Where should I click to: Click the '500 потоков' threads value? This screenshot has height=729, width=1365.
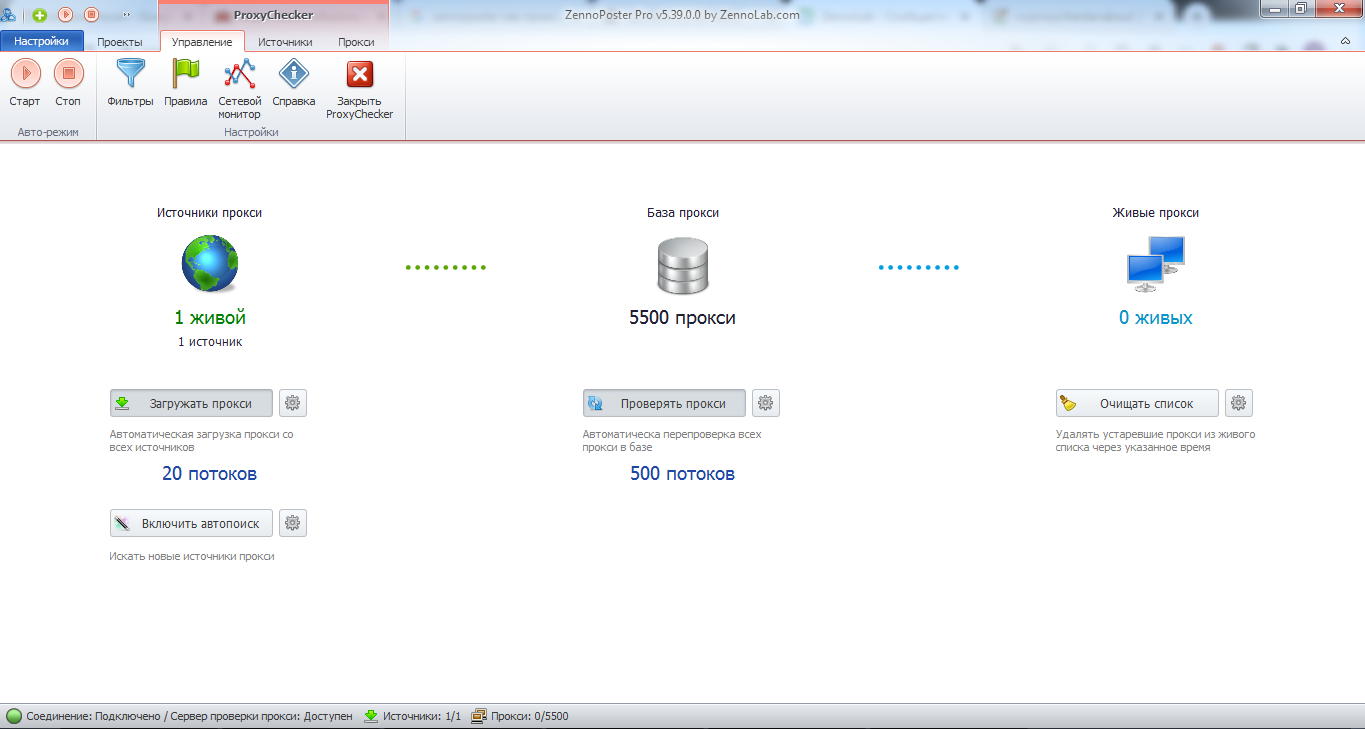tap(682, 474)
